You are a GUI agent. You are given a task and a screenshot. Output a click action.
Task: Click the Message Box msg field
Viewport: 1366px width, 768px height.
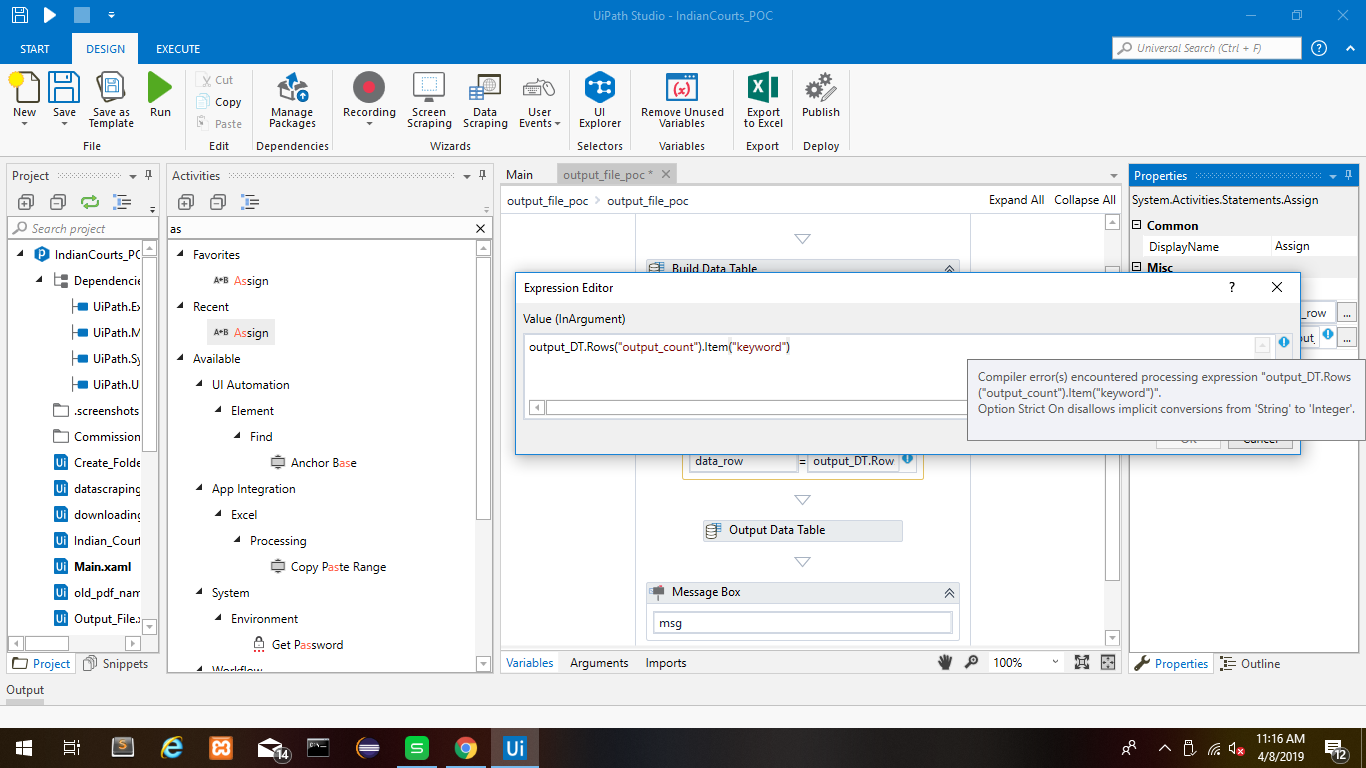pos(802,623)
